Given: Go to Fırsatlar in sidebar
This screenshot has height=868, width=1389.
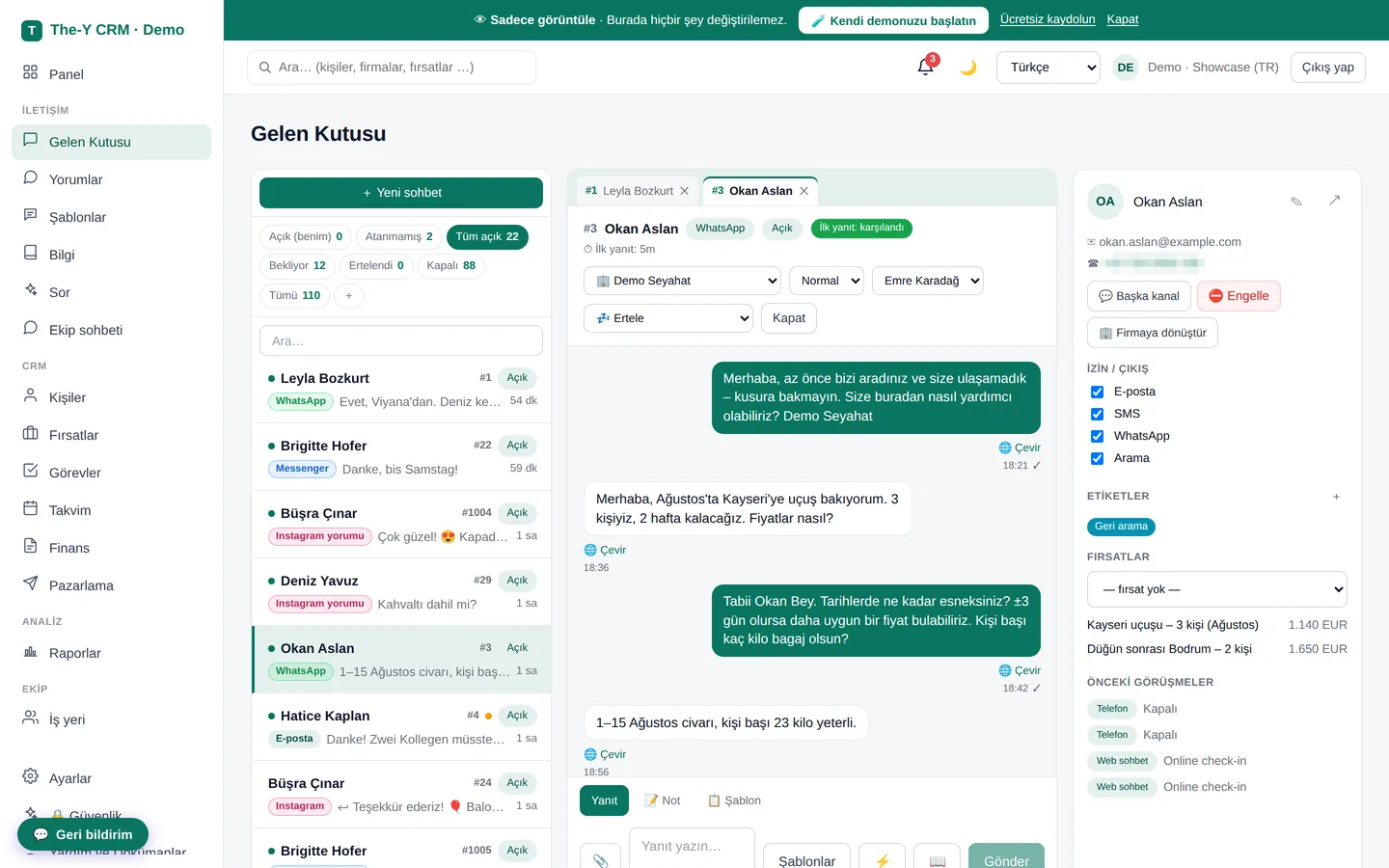Looking at the screenshot, I should (111, 435).
